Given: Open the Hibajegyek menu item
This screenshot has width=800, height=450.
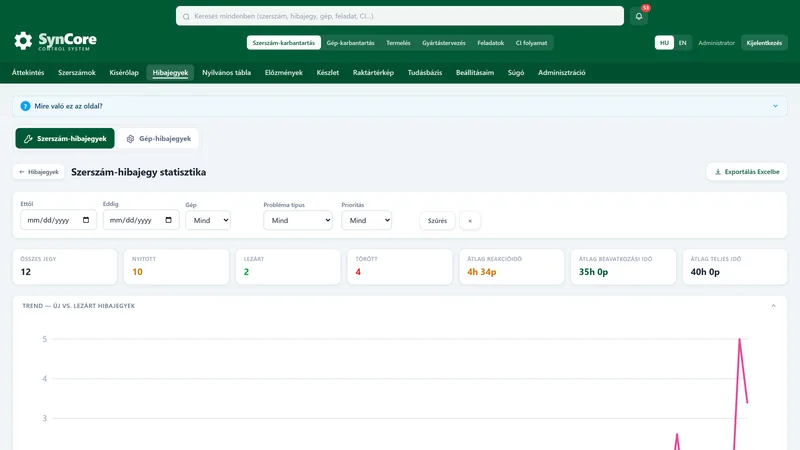Looking at the screenshot, I should (170, 72).
